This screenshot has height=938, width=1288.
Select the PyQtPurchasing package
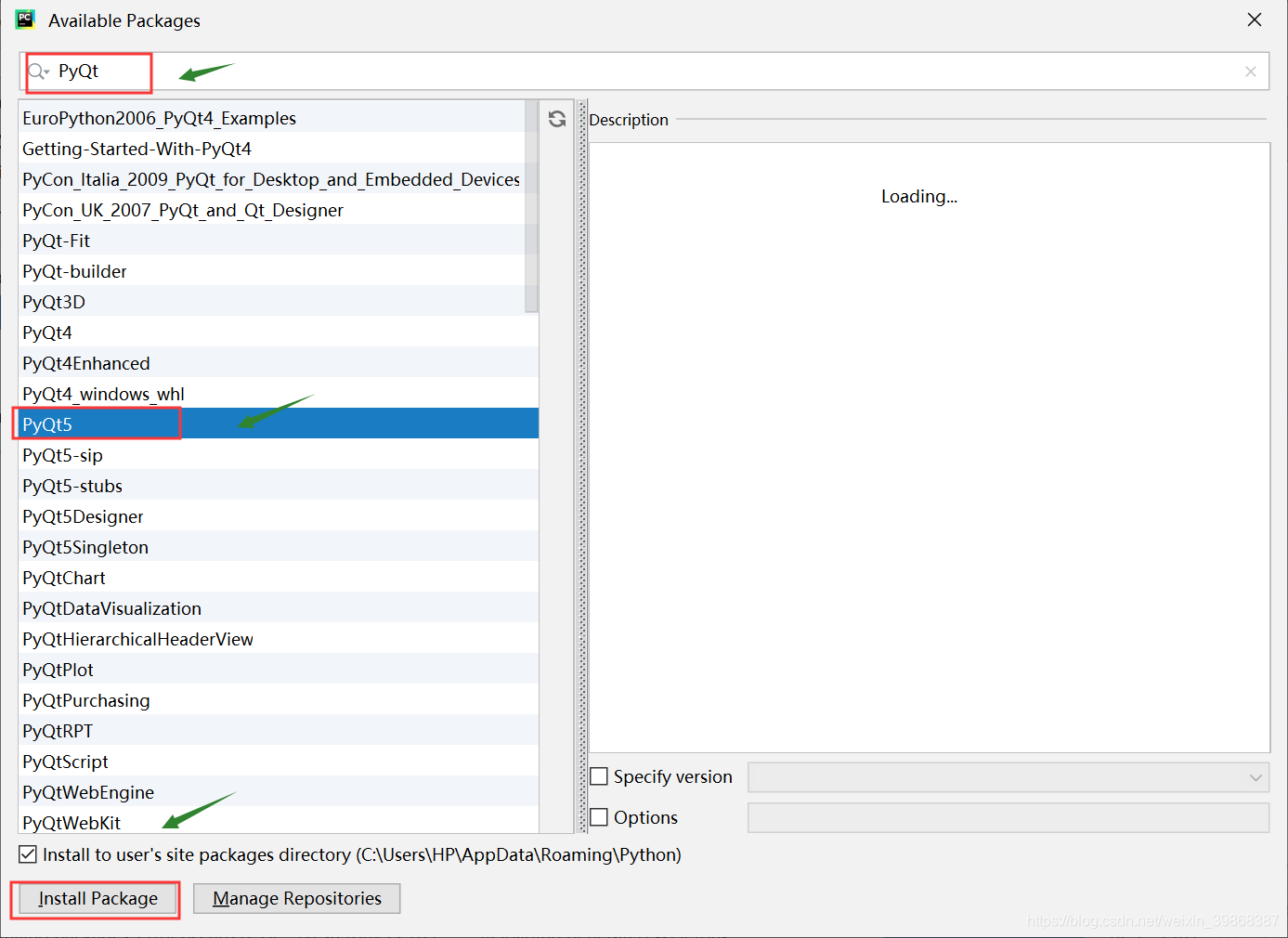pyautogui.click(x=279, y=700)
